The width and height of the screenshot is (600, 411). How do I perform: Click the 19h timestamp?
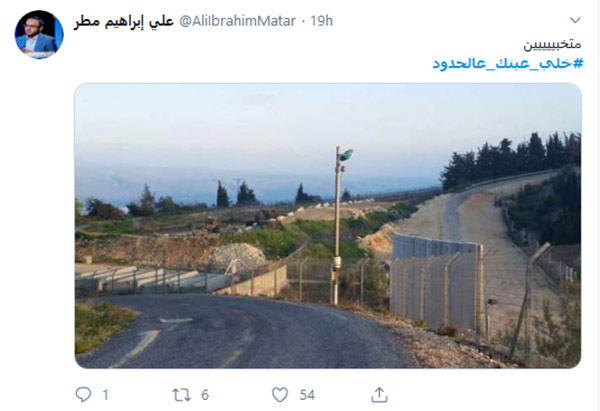(321, 21)
